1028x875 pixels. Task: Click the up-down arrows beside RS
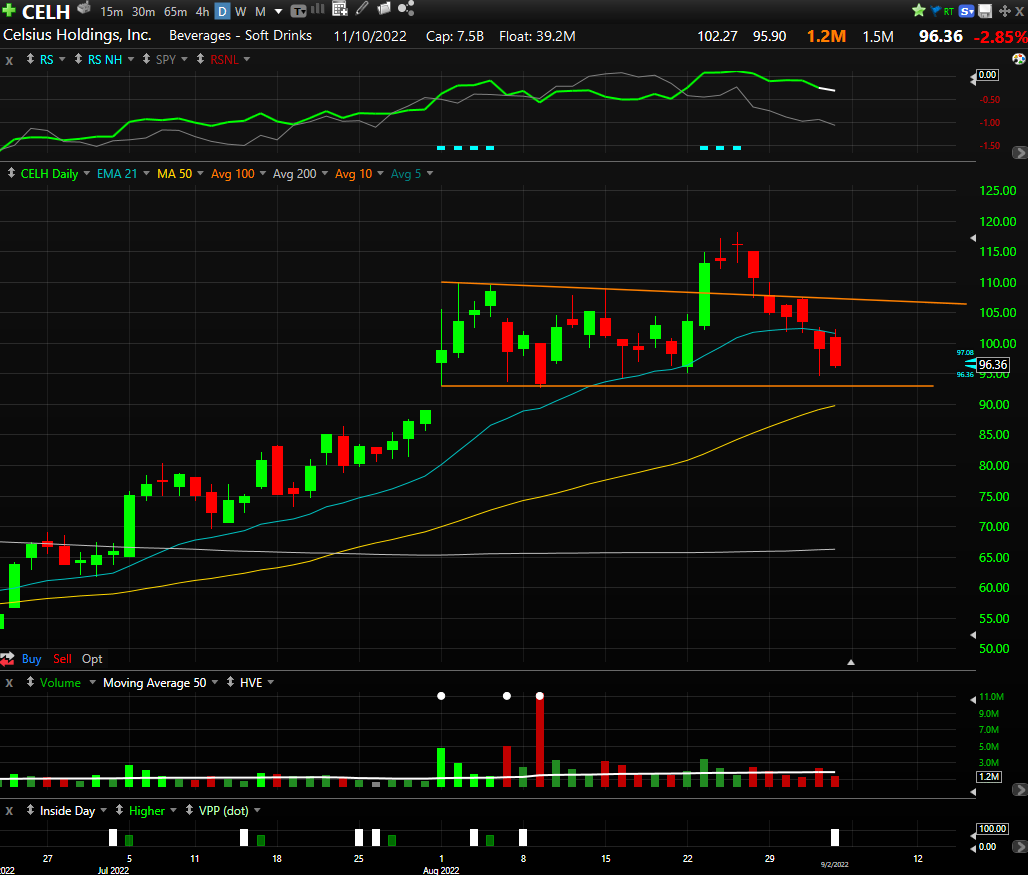click(x=30, y=59)
